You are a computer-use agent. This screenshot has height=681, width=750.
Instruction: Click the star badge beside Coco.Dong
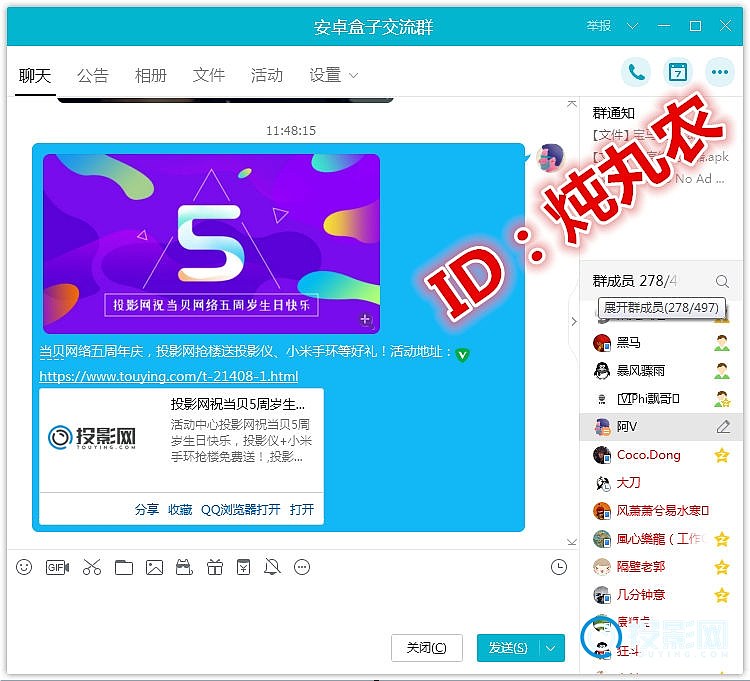tap(722, 455)
